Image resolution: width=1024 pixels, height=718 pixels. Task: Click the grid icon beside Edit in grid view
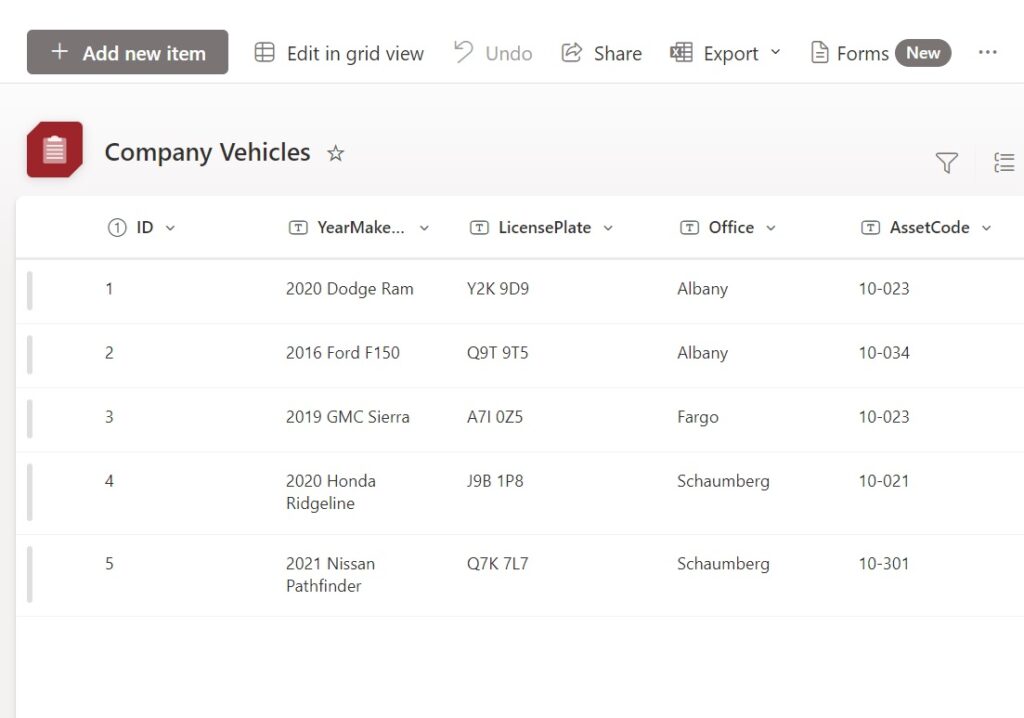click(264, 52)
